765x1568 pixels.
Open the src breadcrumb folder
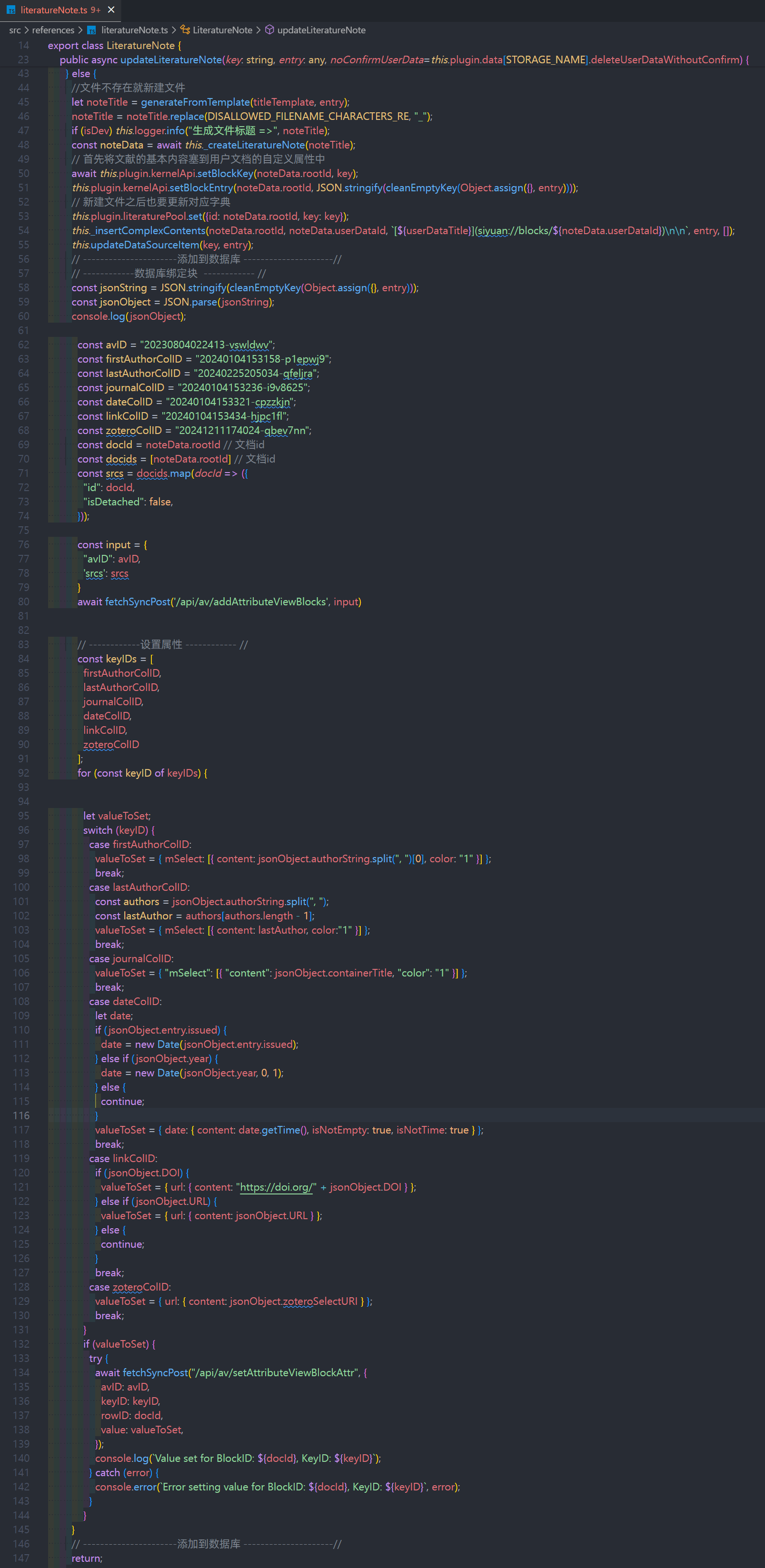coord(15,30)
